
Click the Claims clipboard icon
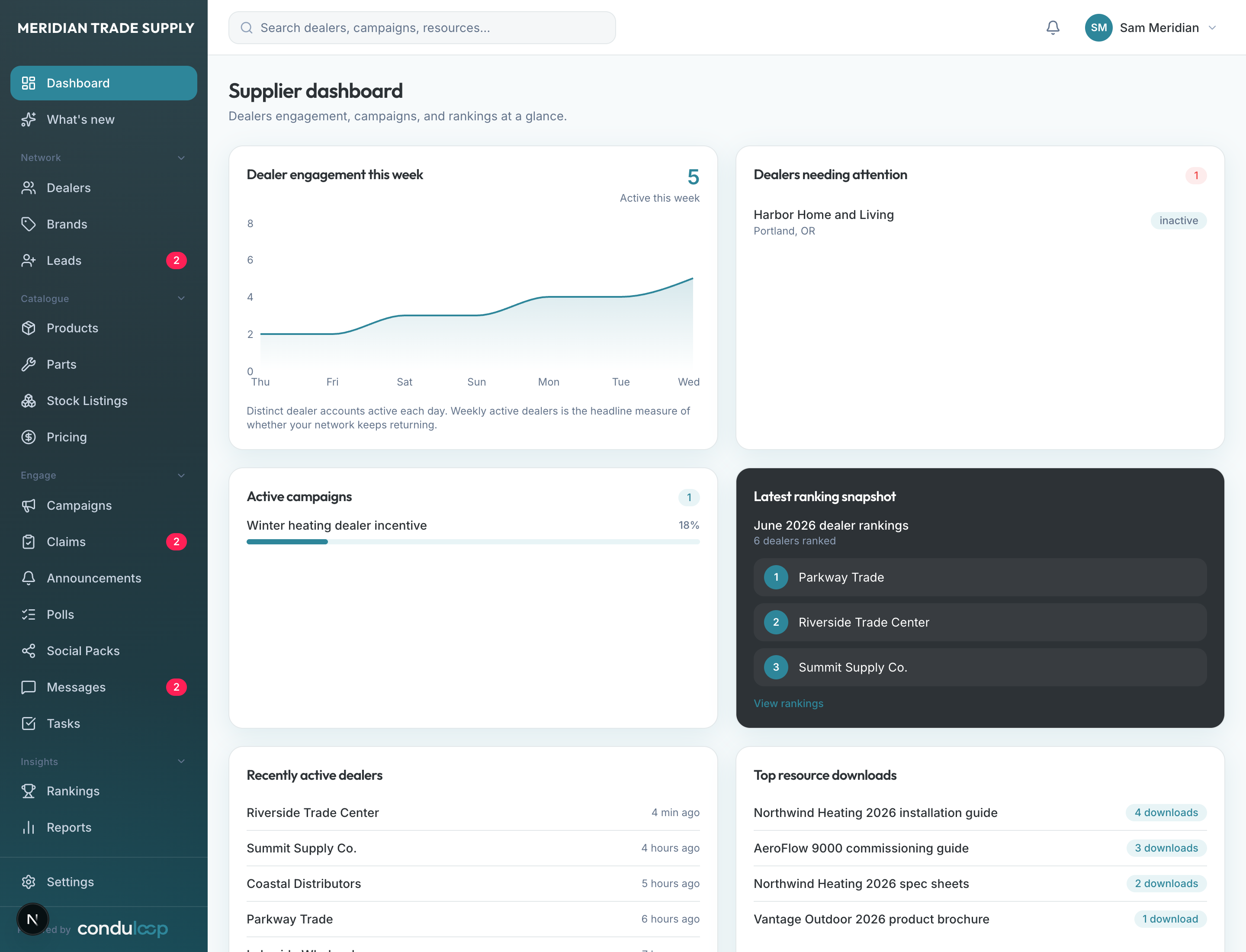click(x=28, y=542)
